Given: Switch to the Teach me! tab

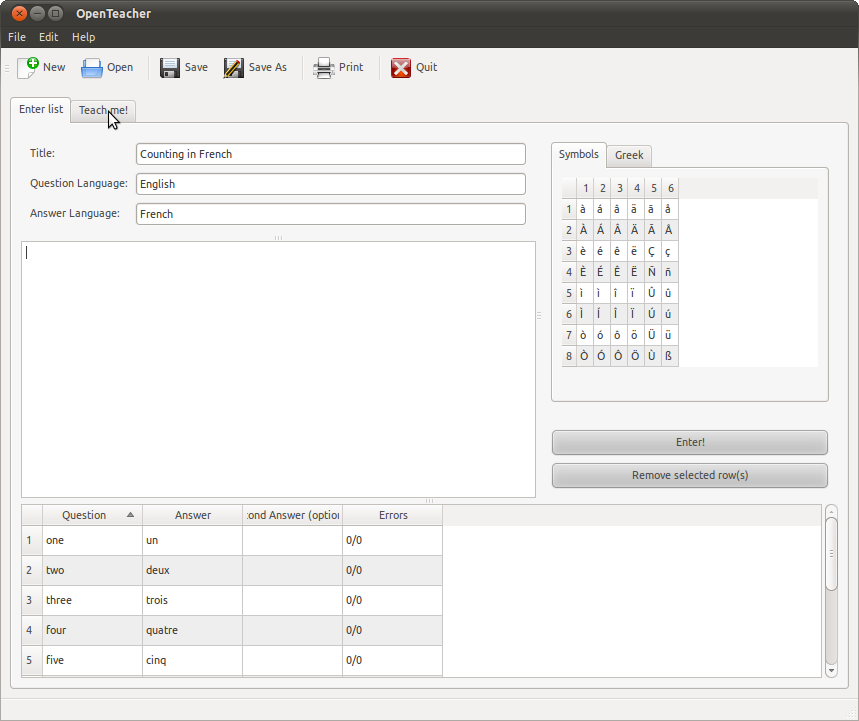Looking at the screenshot, I should (x=103, y=110).
